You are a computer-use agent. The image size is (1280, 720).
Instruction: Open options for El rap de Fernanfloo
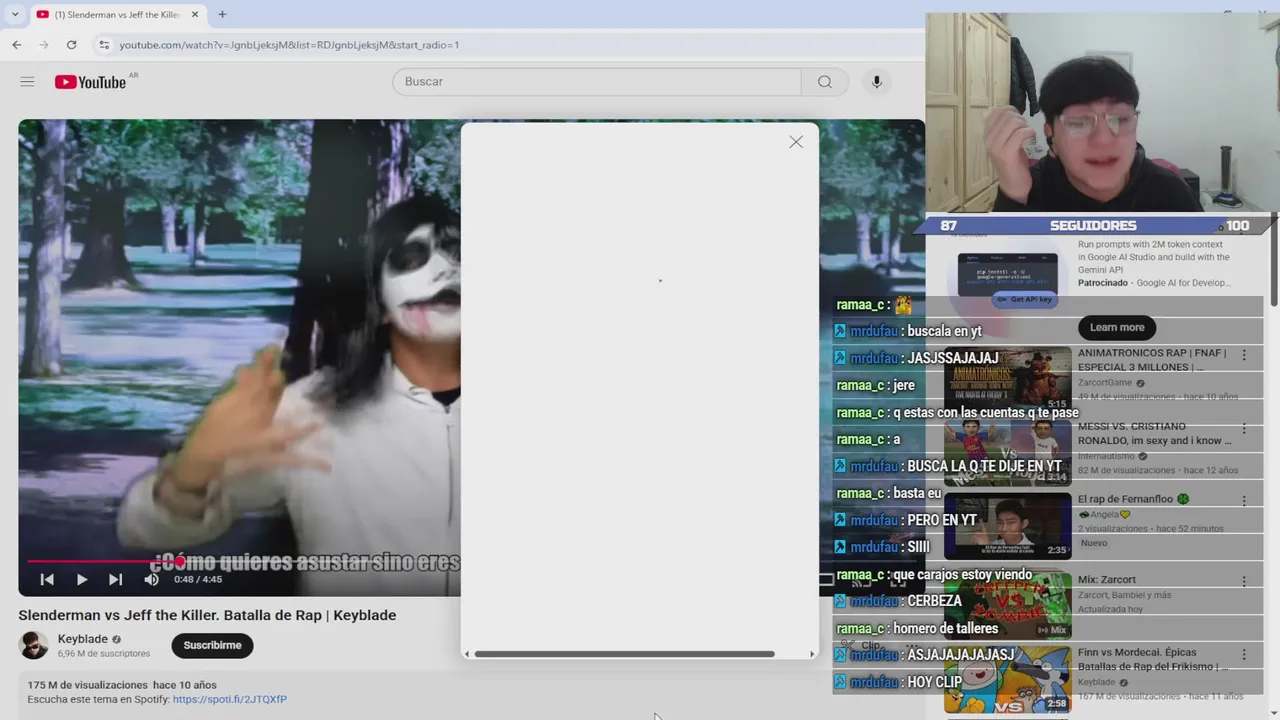(1244, 501)
